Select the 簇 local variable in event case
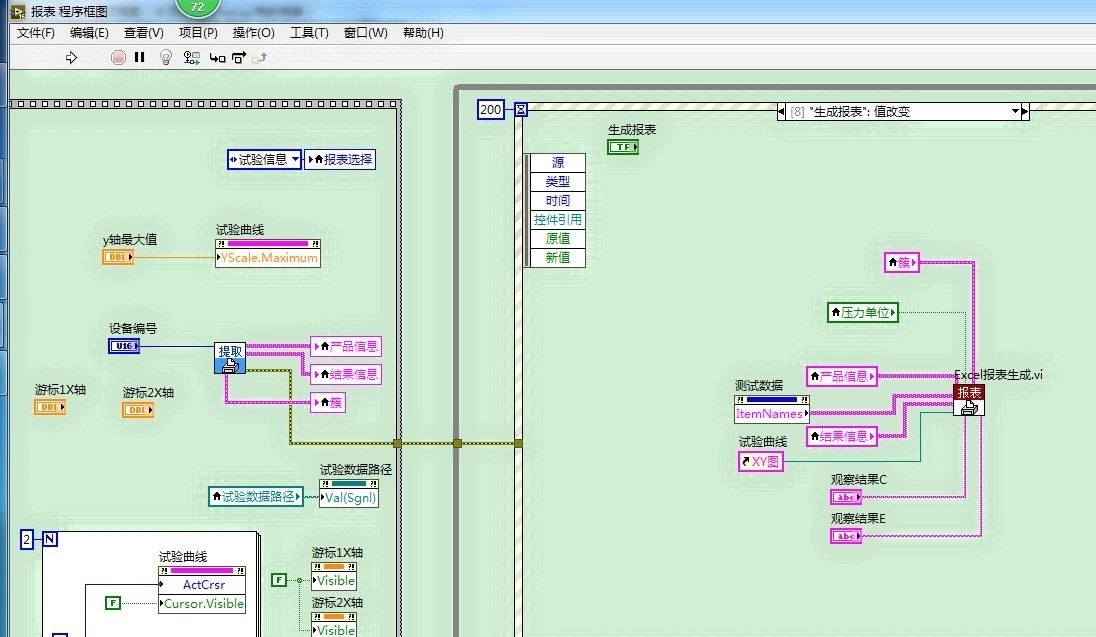This screenshot has width=1096, height=637. coord(902,262)
